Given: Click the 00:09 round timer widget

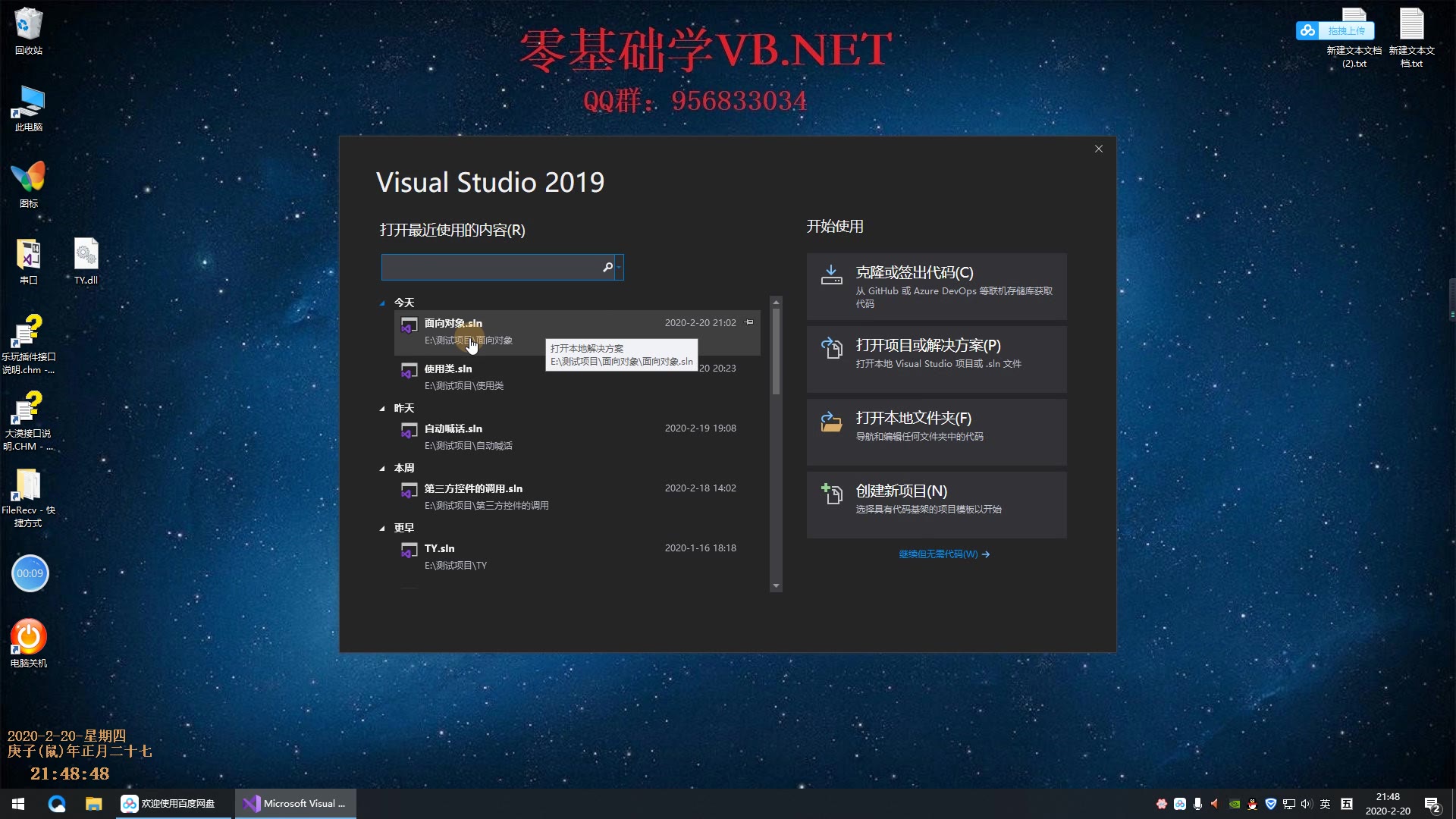Looking at the screenshot, I should pyautogui.click(x=30, y=573).
